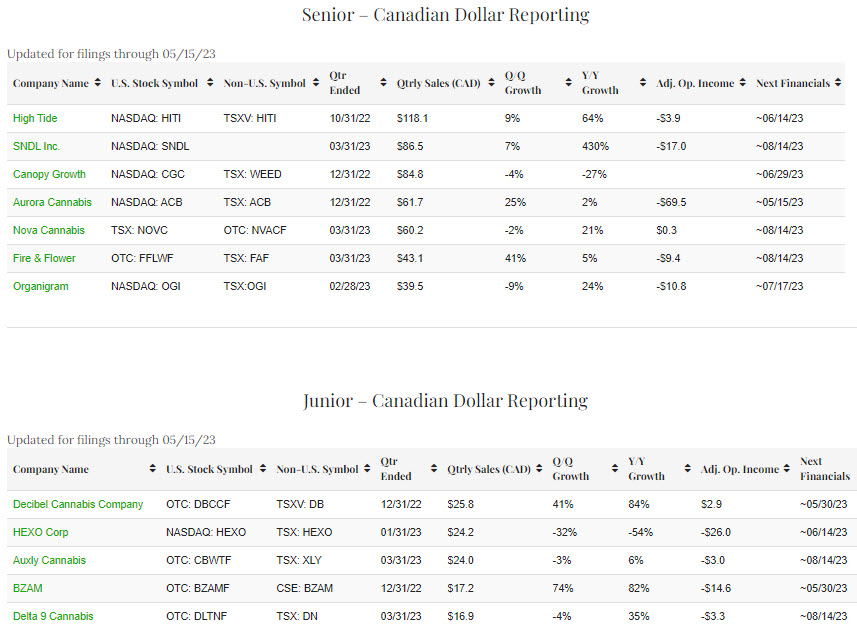Click the Canopy Growth link
857x627 pixels.
tap(49, 174)
